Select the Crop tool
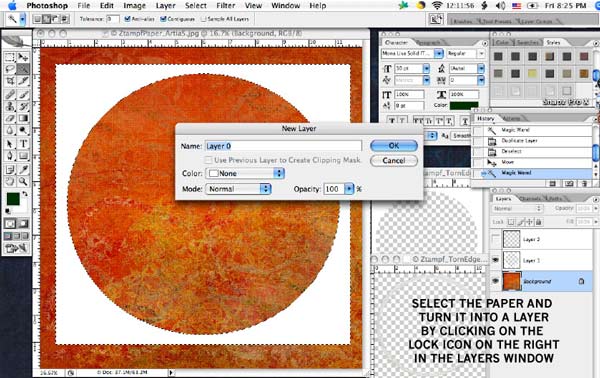The height and width of the screenshot is (378, 600). click(10, 81)
